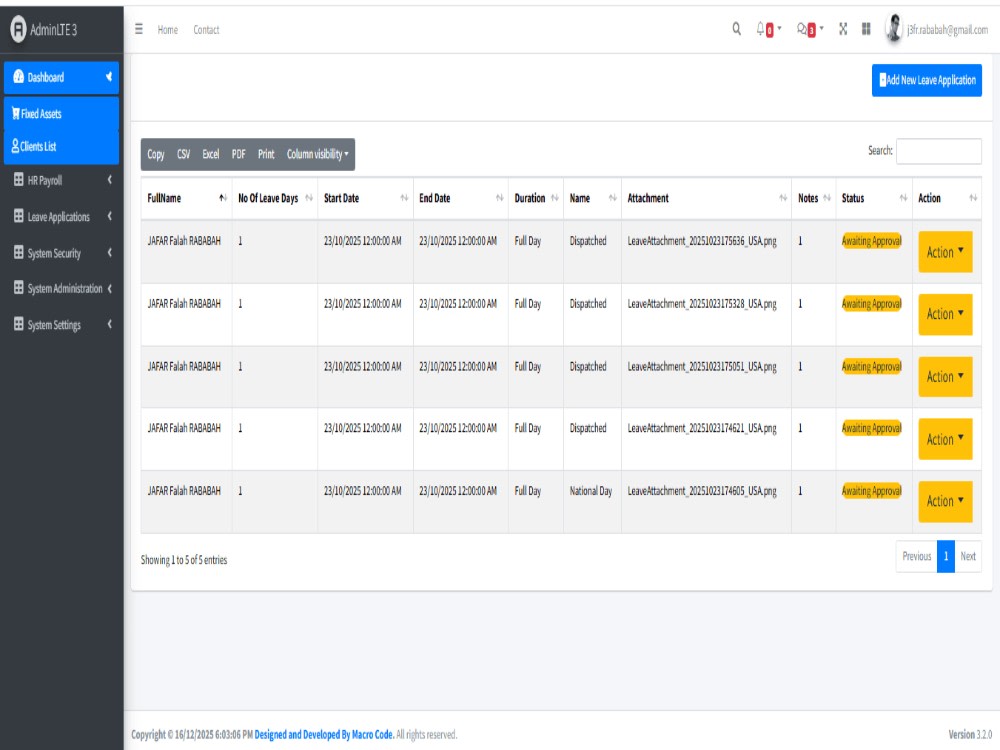Screen dimensions: 1000x750
Task: Click the System Security table icon
Action: [18, 252]
